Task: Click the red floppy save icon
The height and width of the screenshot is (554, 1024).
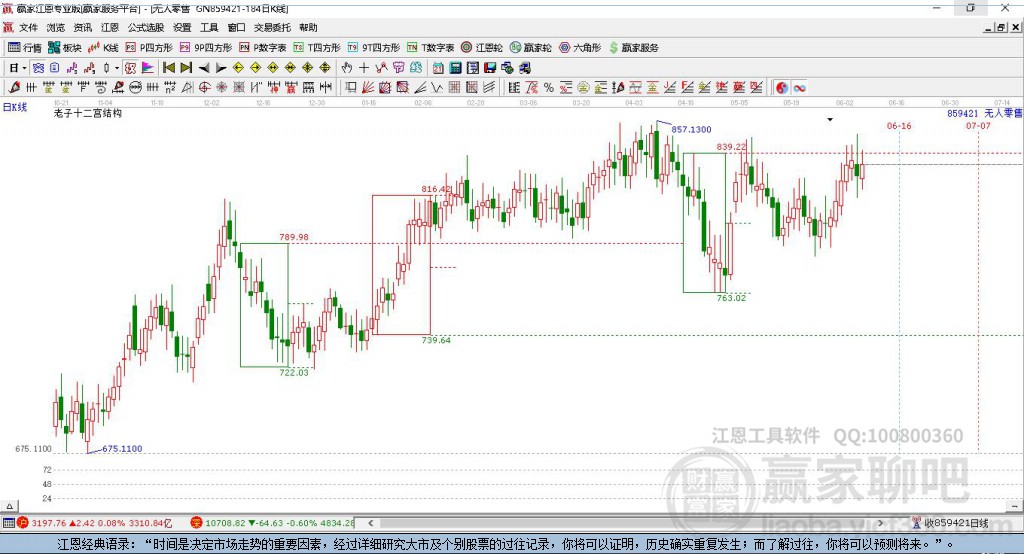Action: click(489, 68)
